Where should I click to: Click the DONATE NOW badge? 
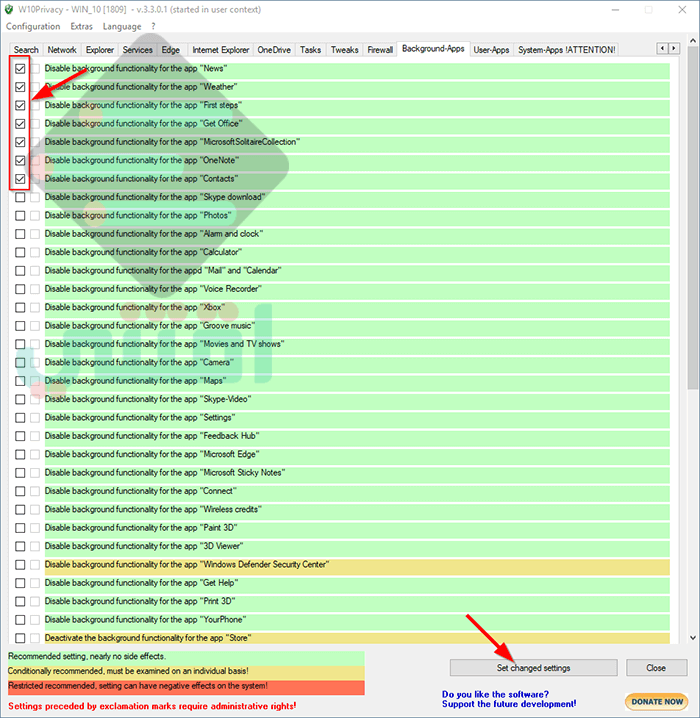click(x=657, y=702)
